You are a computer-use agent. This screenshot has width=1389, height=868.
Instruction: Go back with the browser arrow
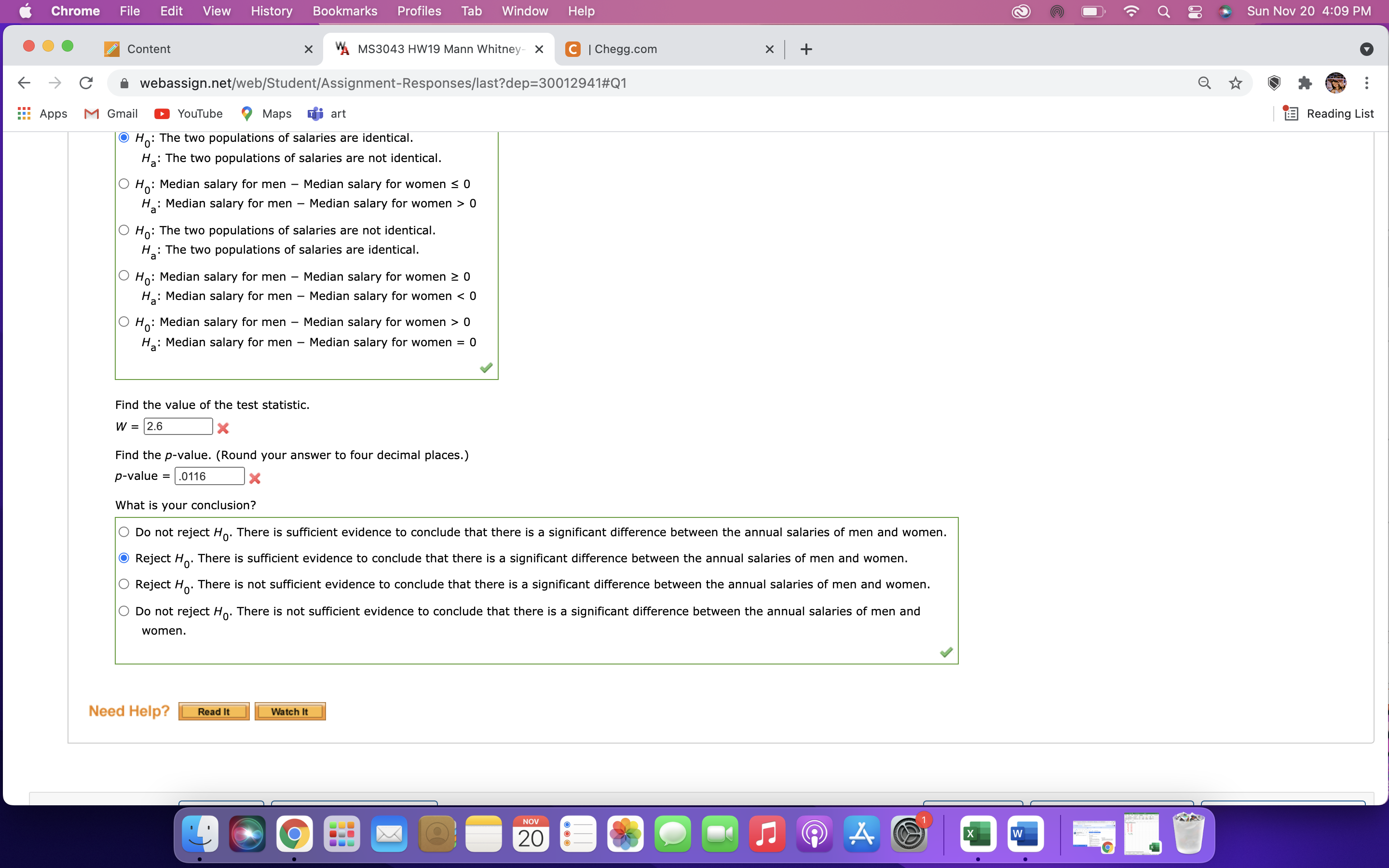24,83
